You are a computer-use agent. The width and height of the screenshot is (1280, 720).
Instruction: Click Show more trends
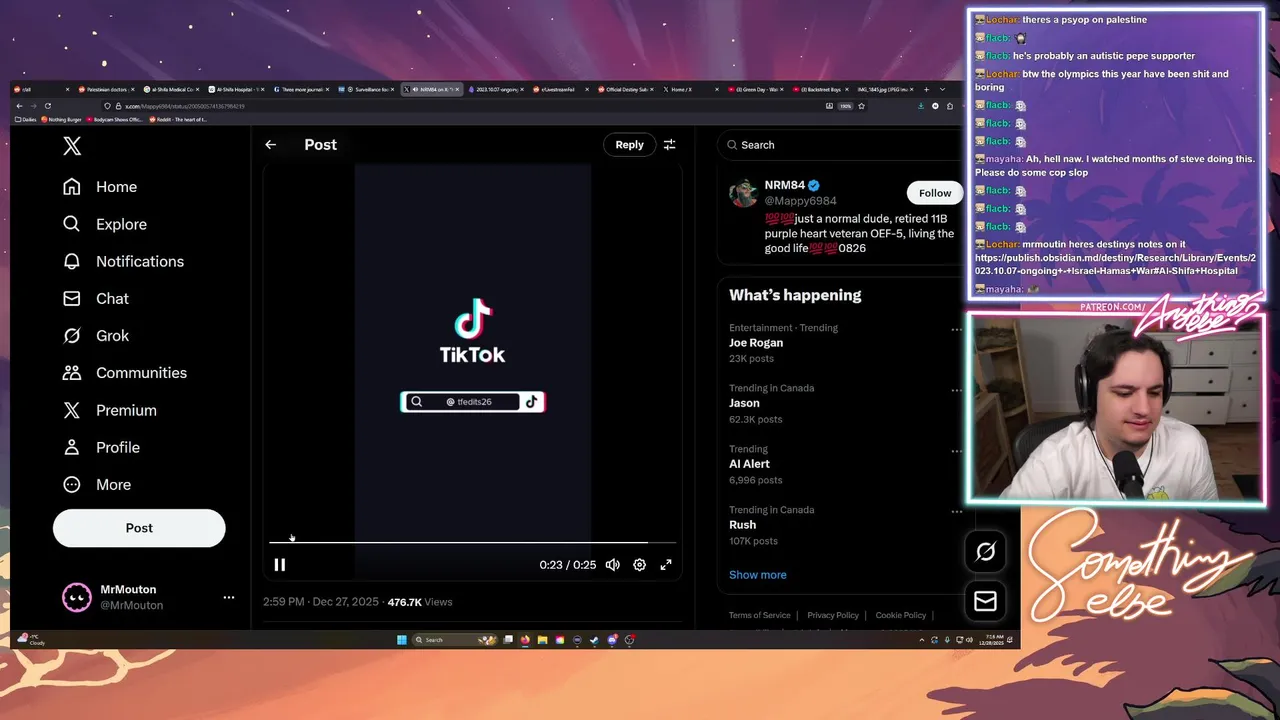pos(757,575)
